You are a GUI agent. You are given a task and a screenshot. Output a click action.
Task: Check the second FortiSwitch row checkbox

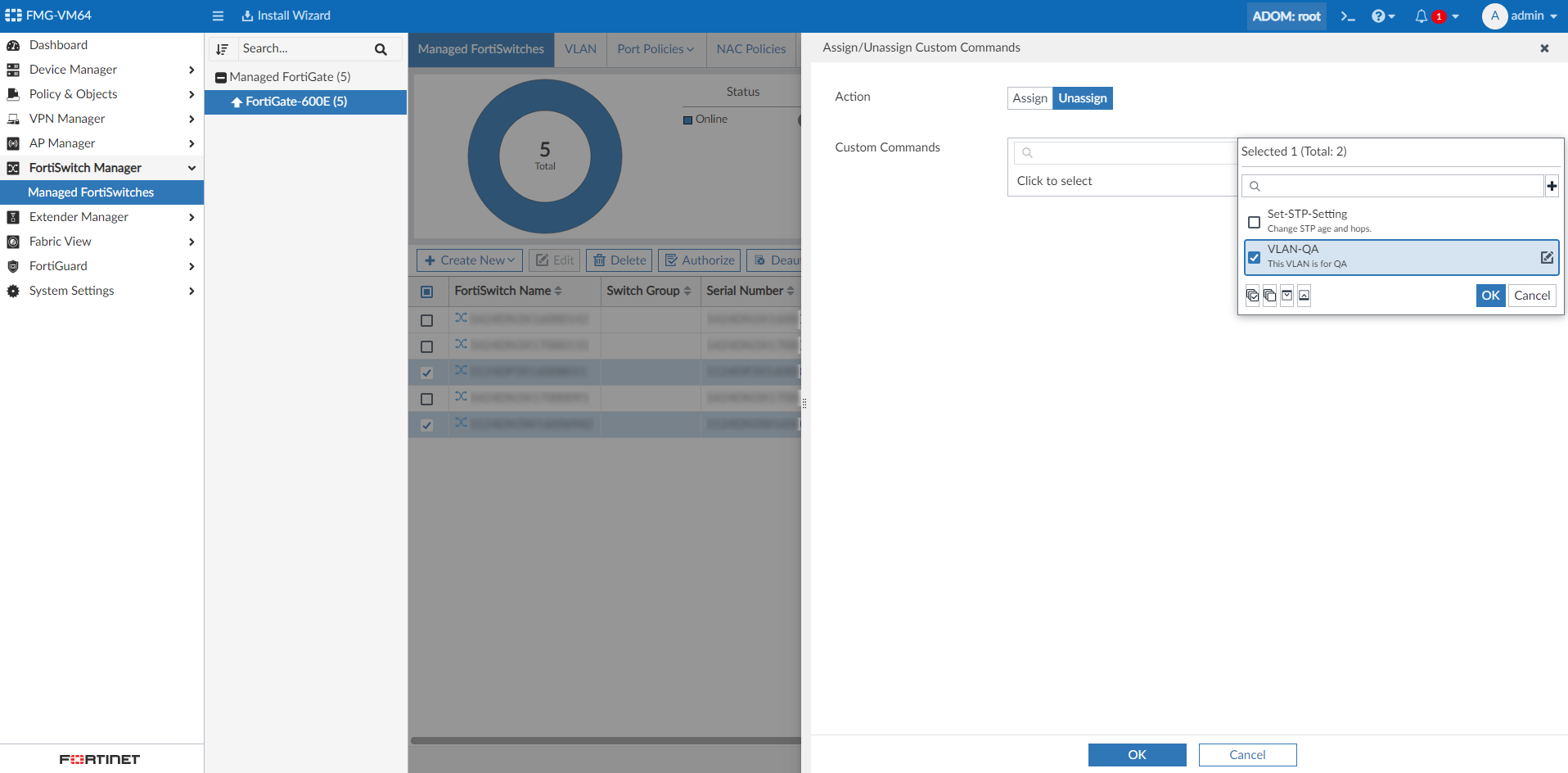coord(426,346)
